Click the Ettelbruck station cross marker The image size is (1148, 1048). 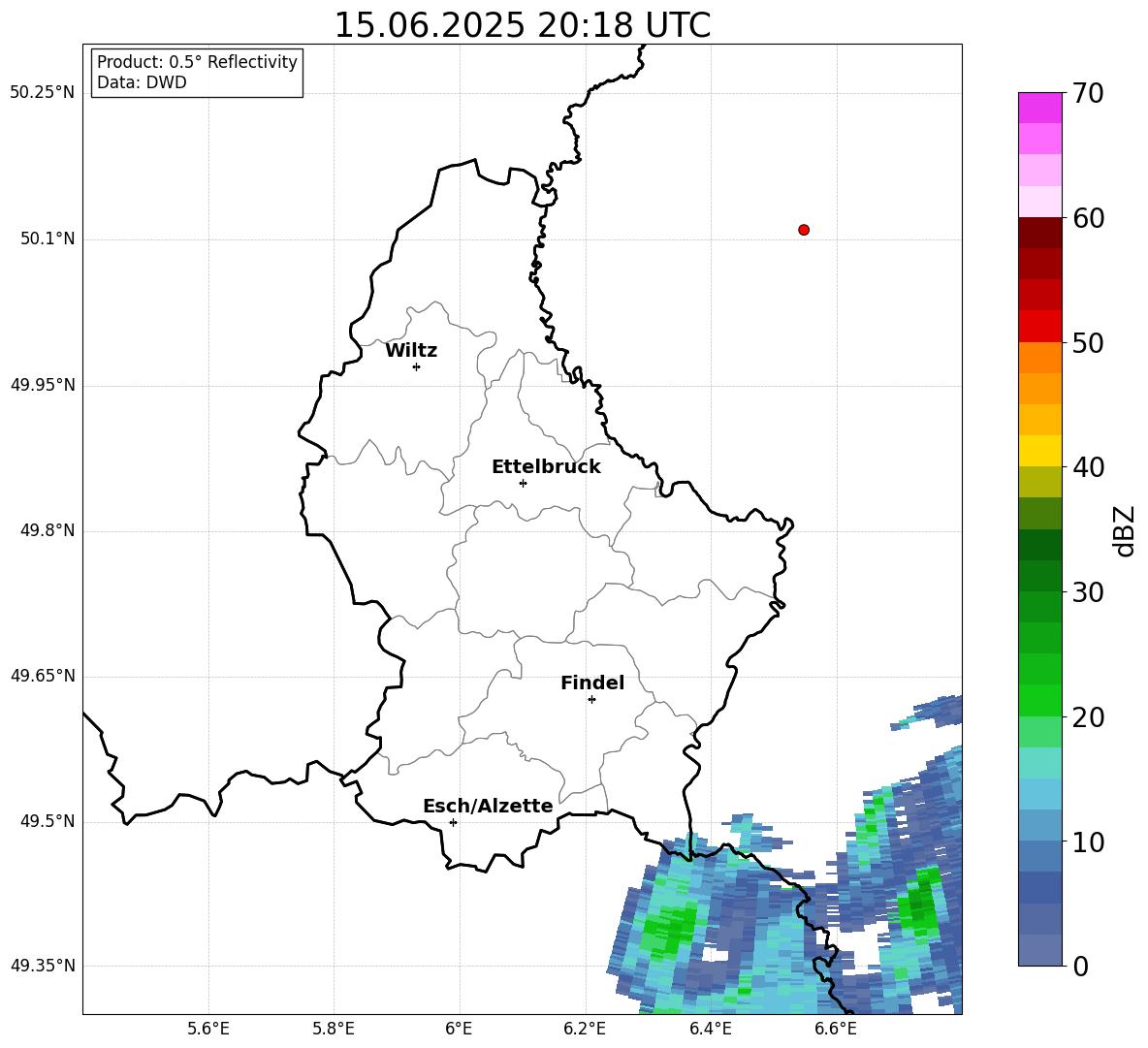[x=523, y=483]
